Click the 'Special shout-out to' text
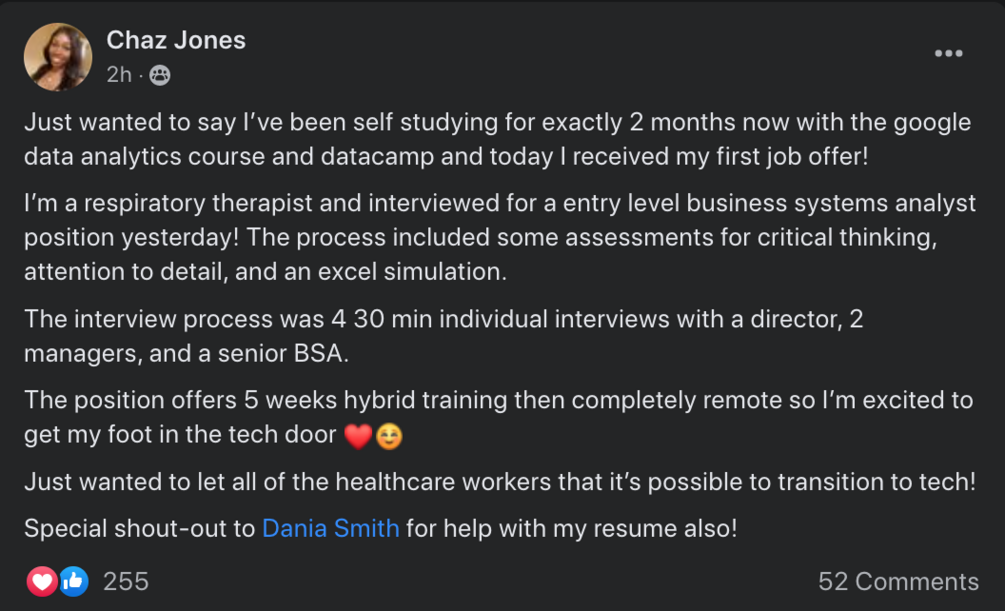Screen dimensions: 1005x611 tap(140, 528)
